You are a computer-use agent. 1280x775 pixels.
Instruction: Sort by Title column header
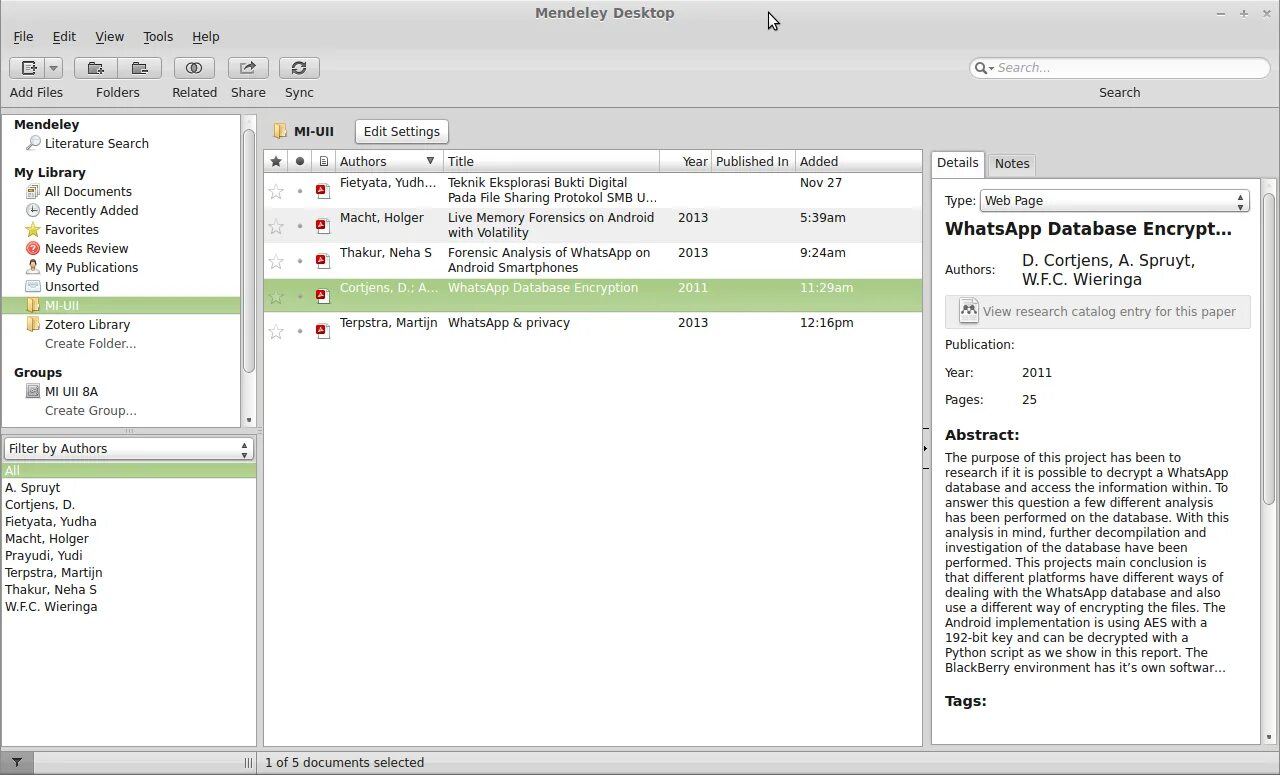[x=551, y=161]
